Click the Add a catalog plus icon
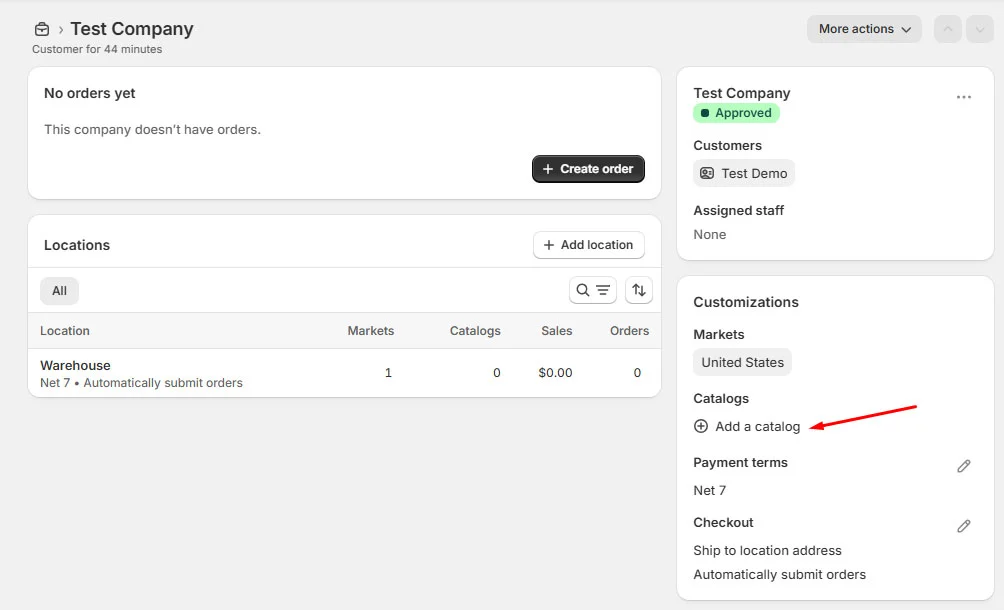Viewport: 1004px width, 610px height. pos(700,426)
